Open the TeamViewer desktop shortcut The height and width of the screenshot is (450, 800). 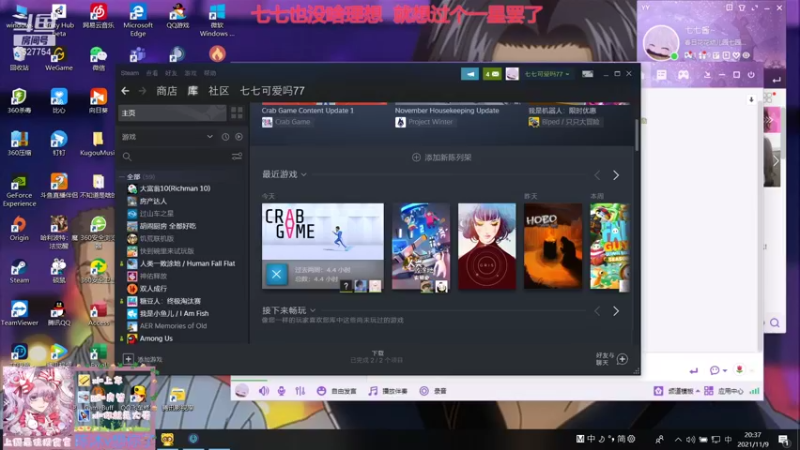coord(19,313)
